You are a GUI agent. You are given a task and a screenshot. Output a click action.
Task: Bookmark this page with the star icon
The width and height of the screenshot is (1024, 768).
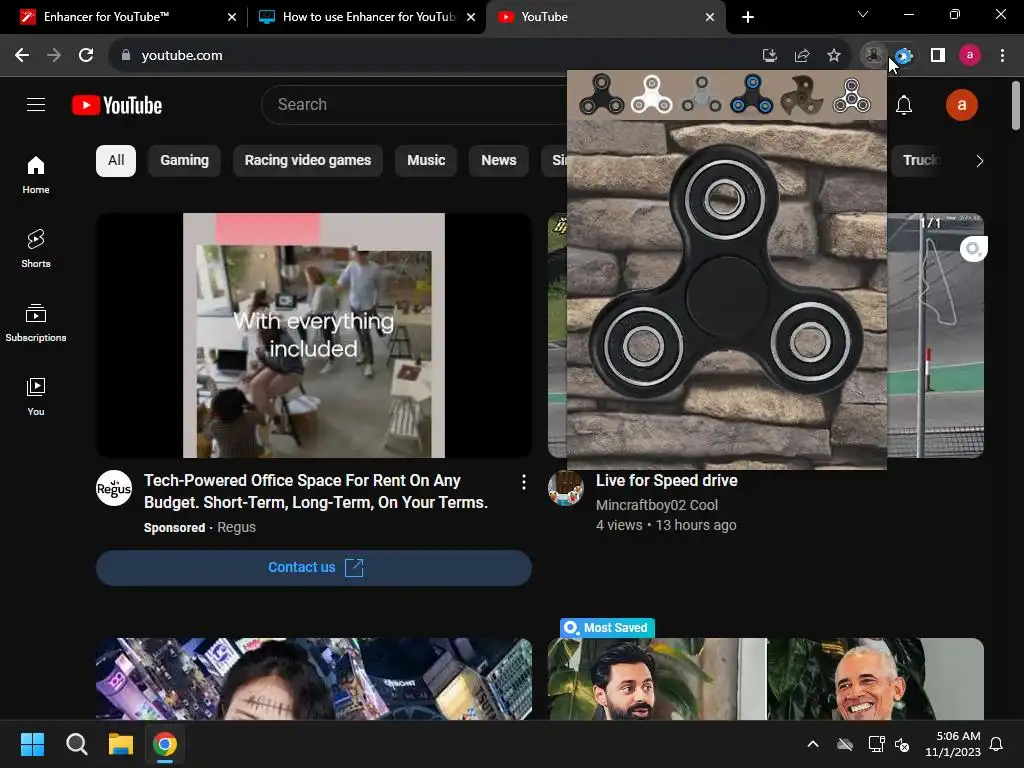pyautogui.click(x=834, y=56)
